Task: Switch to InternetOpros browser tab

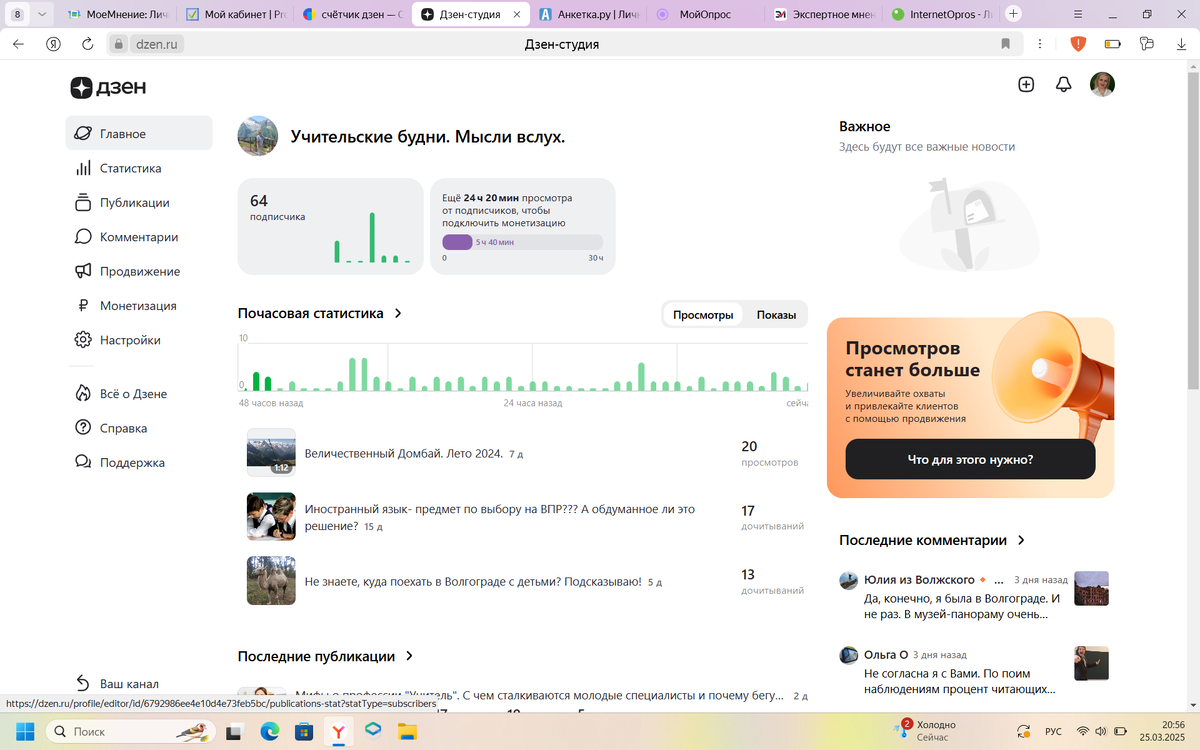Action: point(943,14)
